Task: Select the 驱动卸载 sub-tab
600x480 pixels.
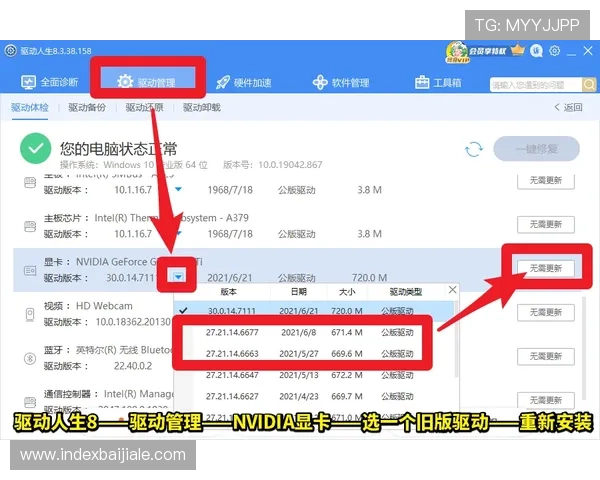Action: pyautogui.click(x=202, y=108)
